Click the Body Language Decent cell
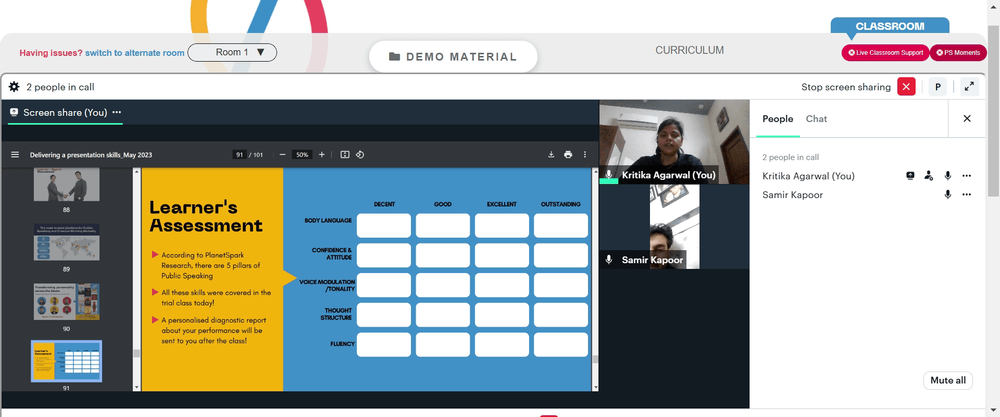 click(384, 226)
